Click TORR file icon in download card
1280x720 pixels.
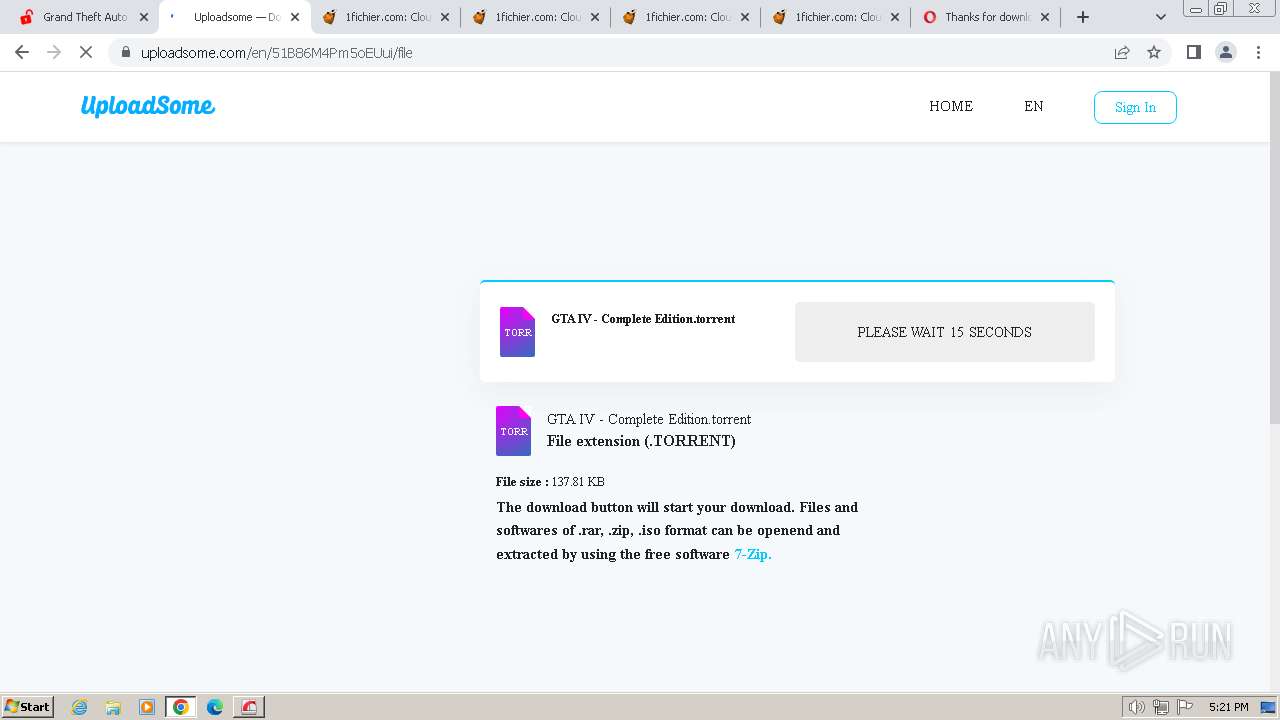(517, 332)
